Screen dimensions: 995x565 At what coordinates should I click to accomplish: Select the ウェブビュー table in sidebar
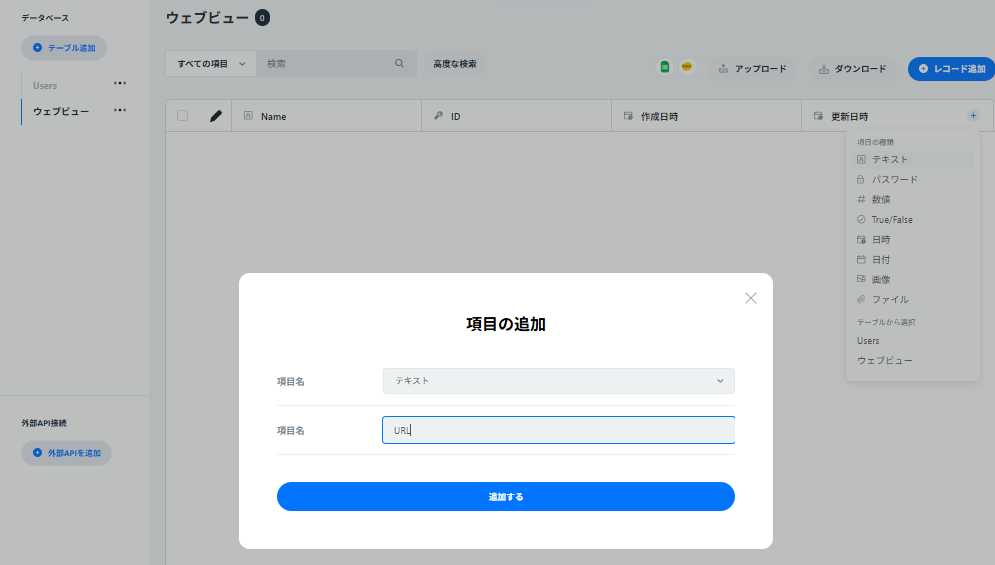click(61, 112)
